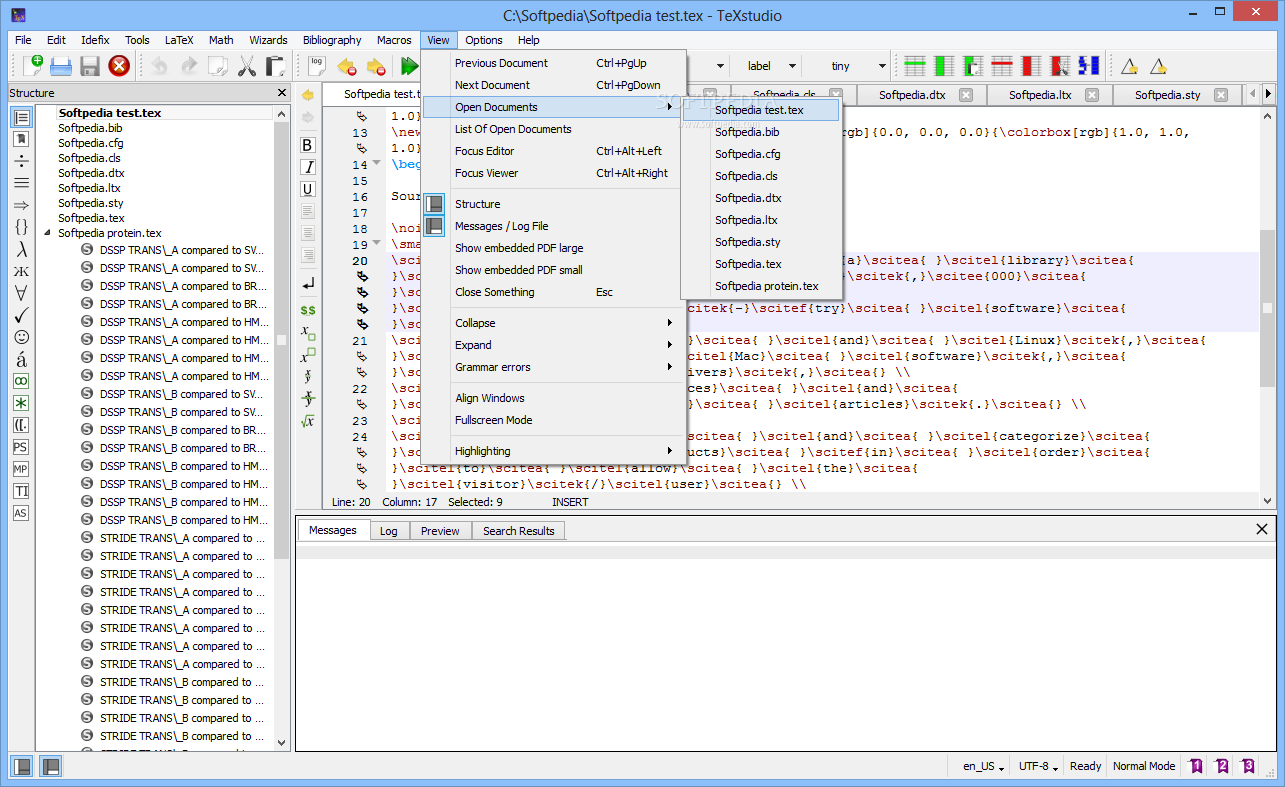Collapse the Softpedia protein.tex tree node
The image size is (1285, 787).
coord(47,233)
